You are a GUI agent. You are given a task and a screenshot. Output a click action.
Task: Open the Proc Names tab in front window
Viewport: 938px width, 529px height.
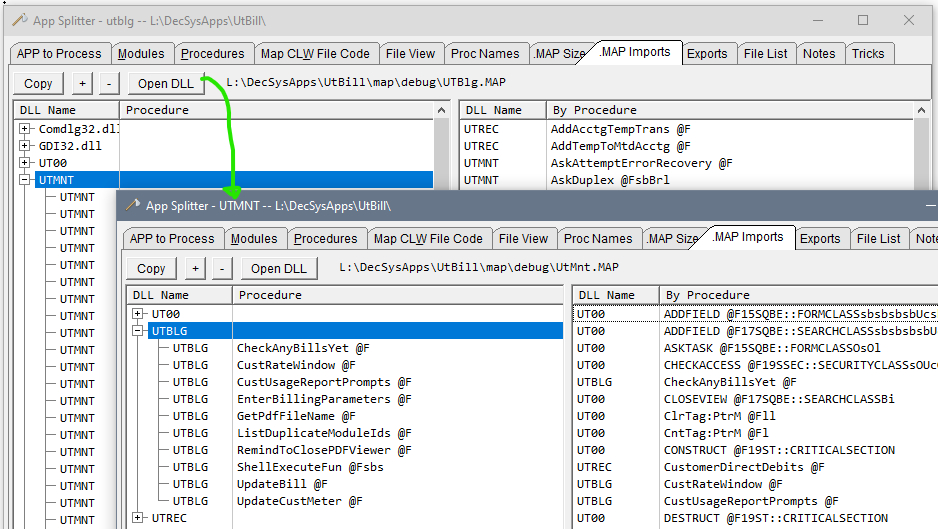[597, 239]
